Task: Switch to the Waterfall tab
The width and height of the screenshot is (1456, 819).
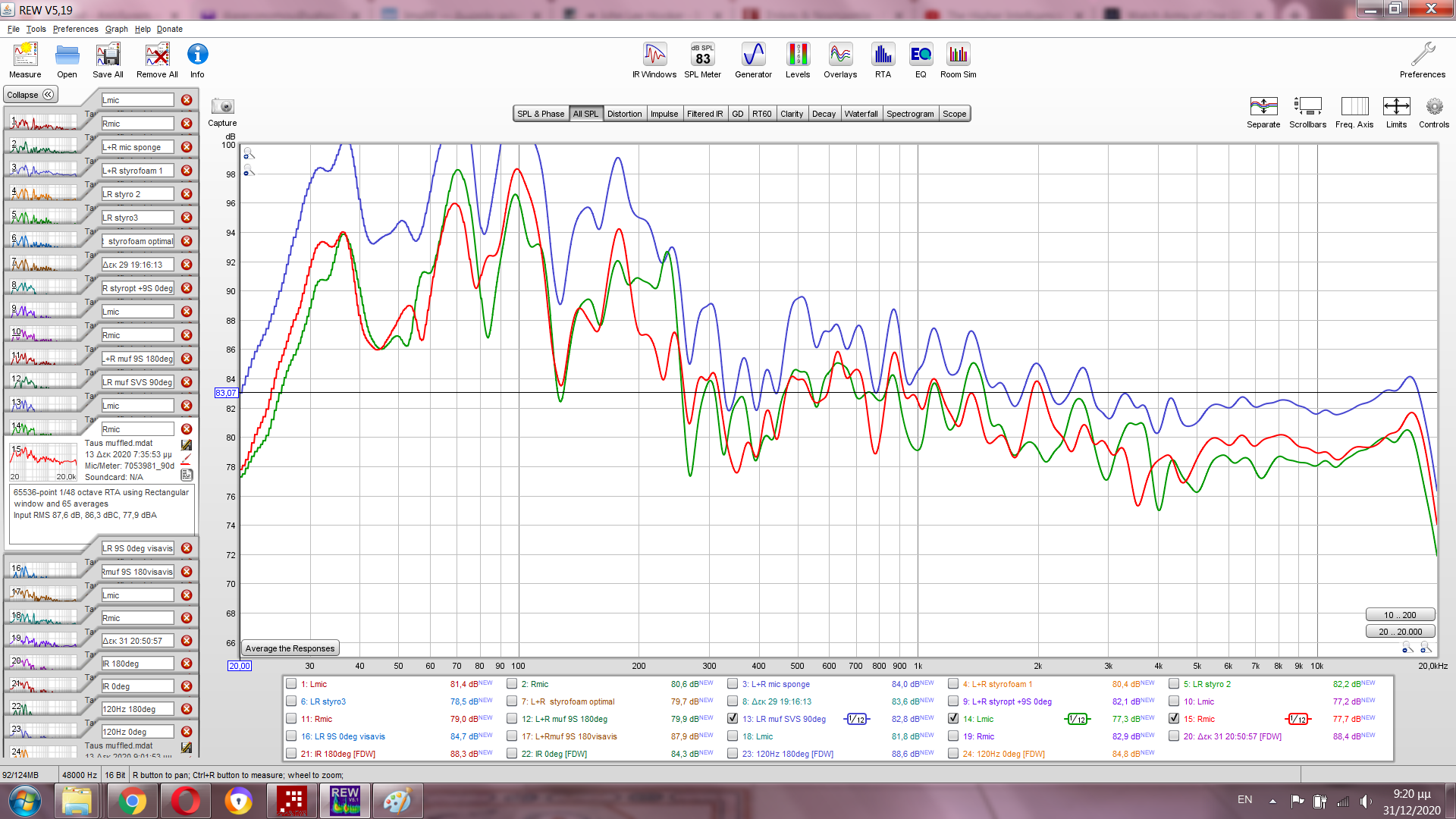Action: tap(861, 114)
